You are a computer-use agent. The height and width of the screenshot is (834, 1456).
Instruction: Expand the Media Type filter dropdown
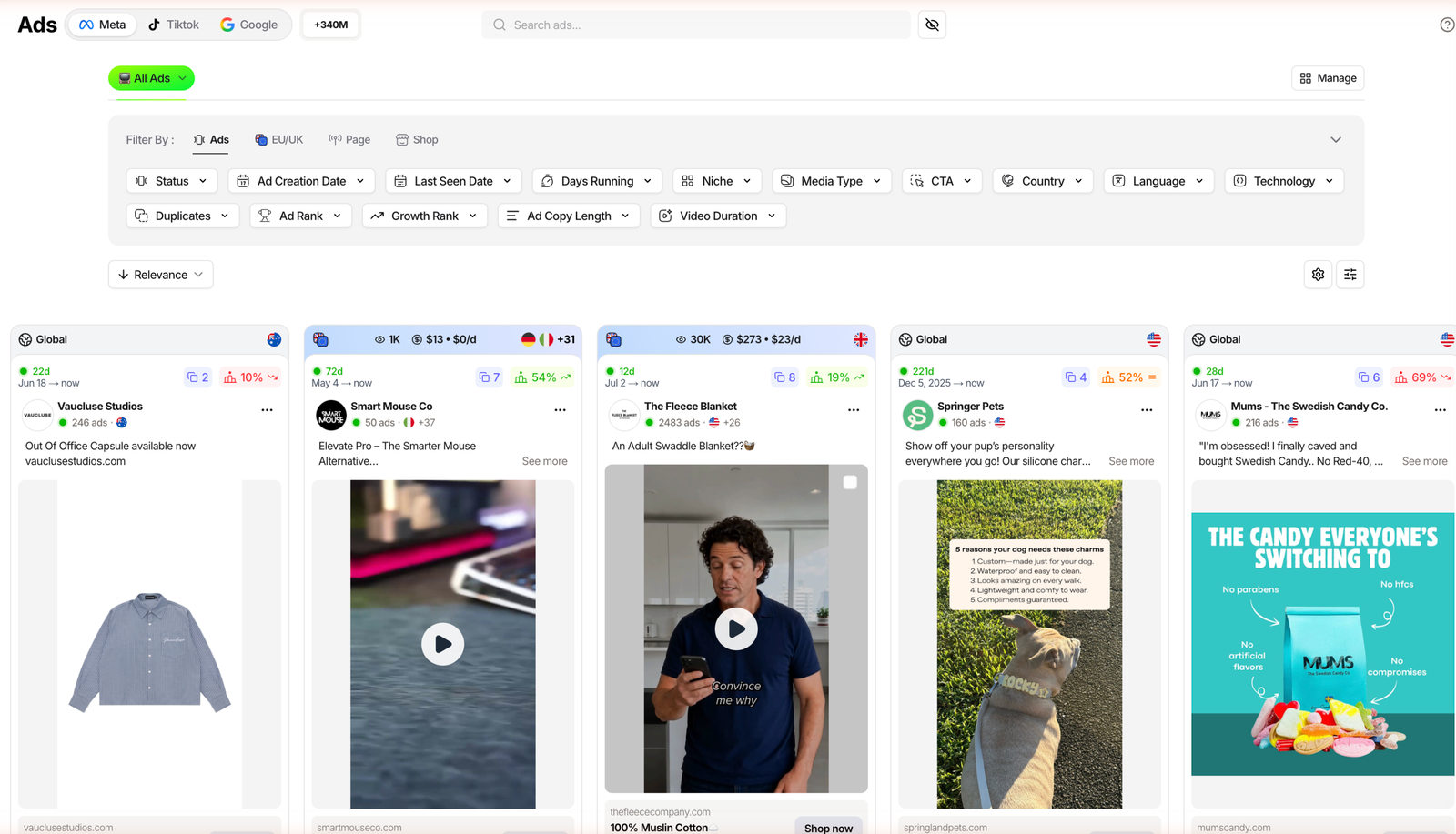click(832, 181)
